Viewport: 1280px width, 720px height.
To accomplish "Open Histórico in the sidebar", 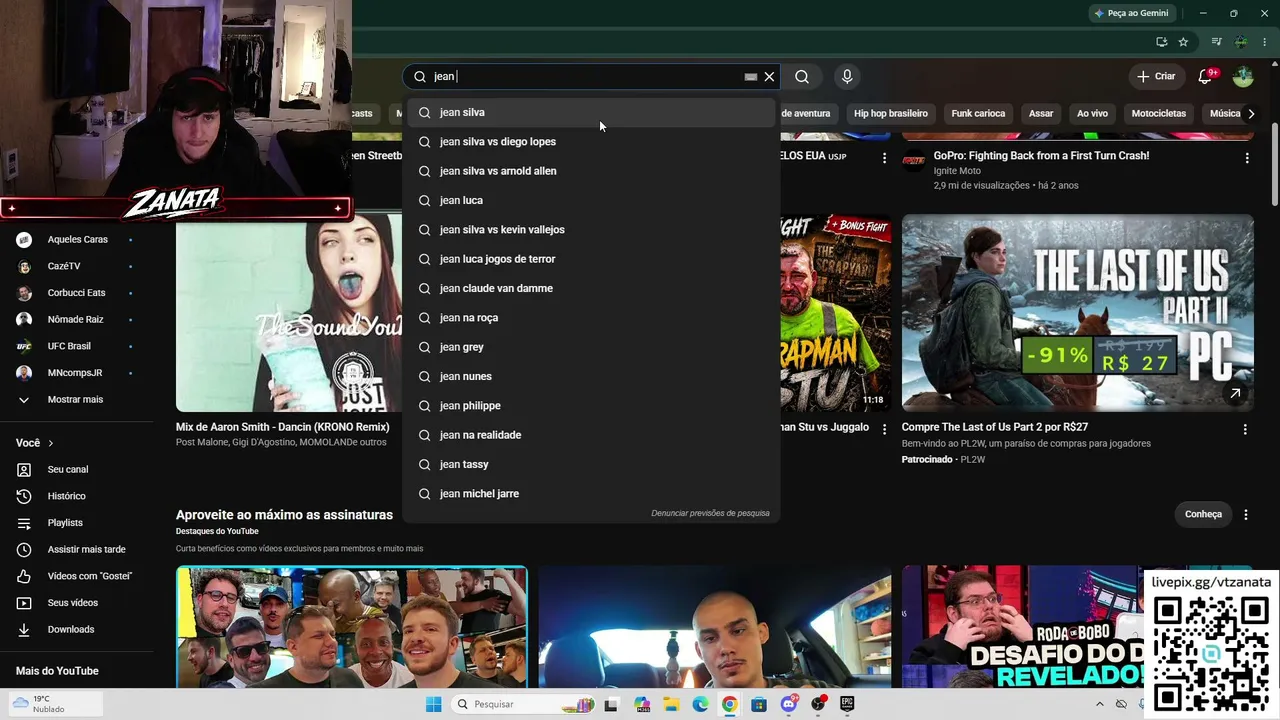I will [66, 496].
